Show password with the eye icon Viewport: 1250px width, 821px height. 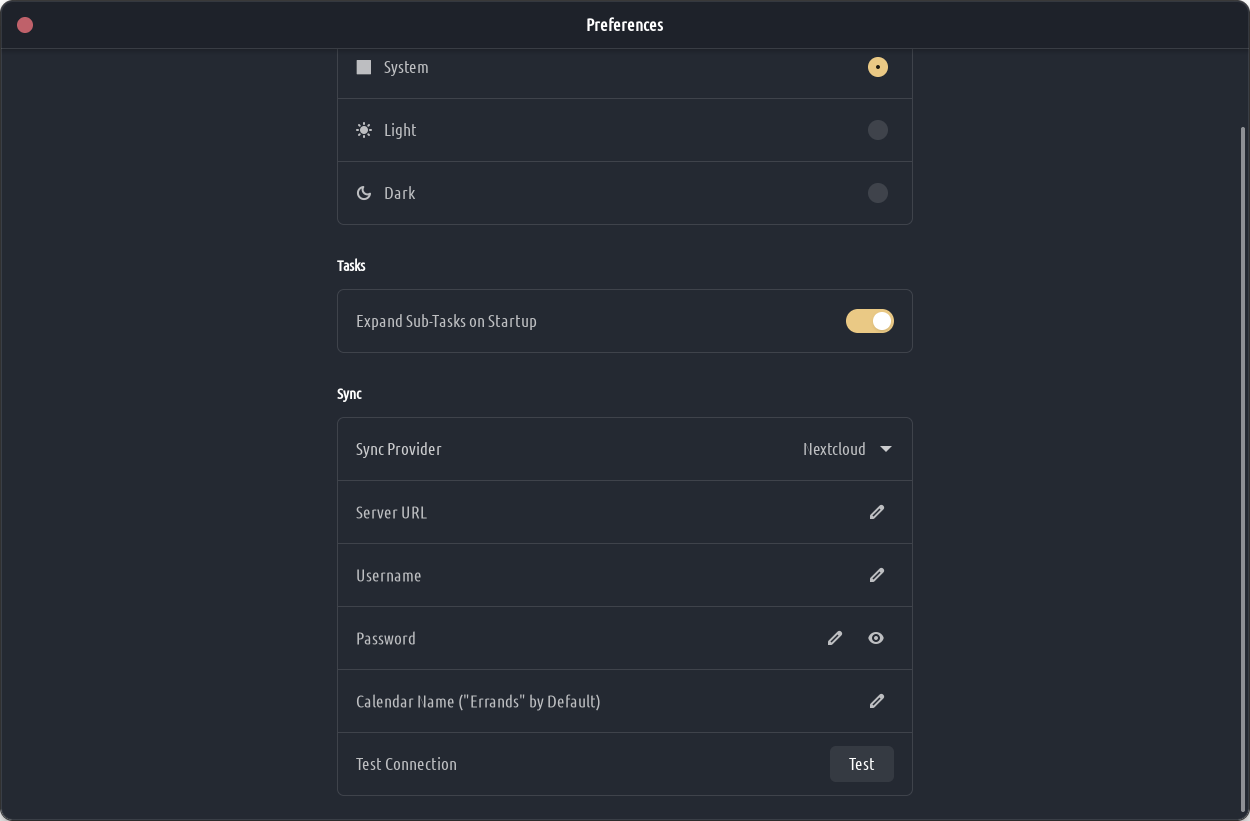point(876,638)
